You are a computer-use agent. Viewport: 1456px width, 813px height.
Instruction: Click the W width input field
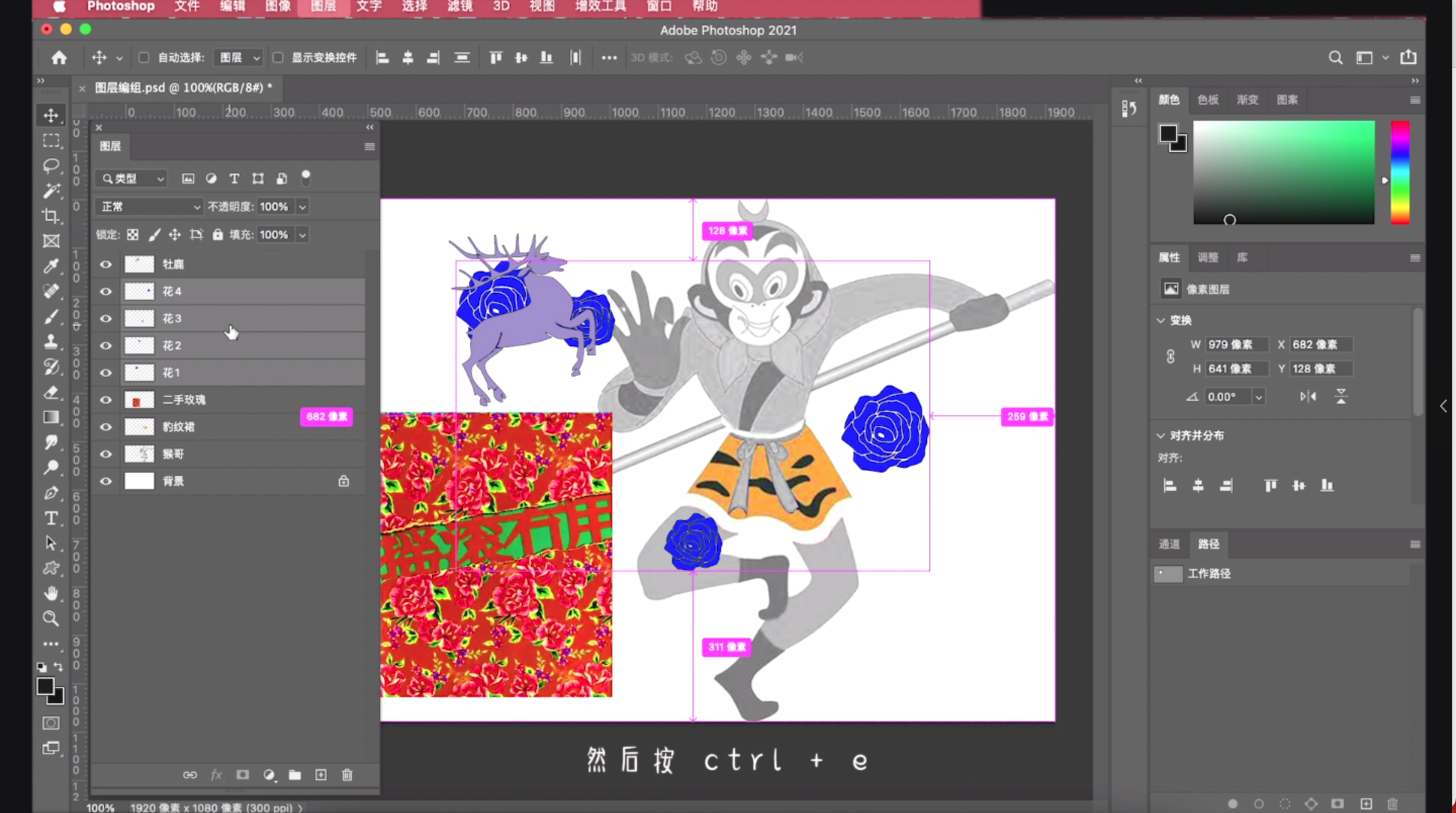coord(1236,344)
